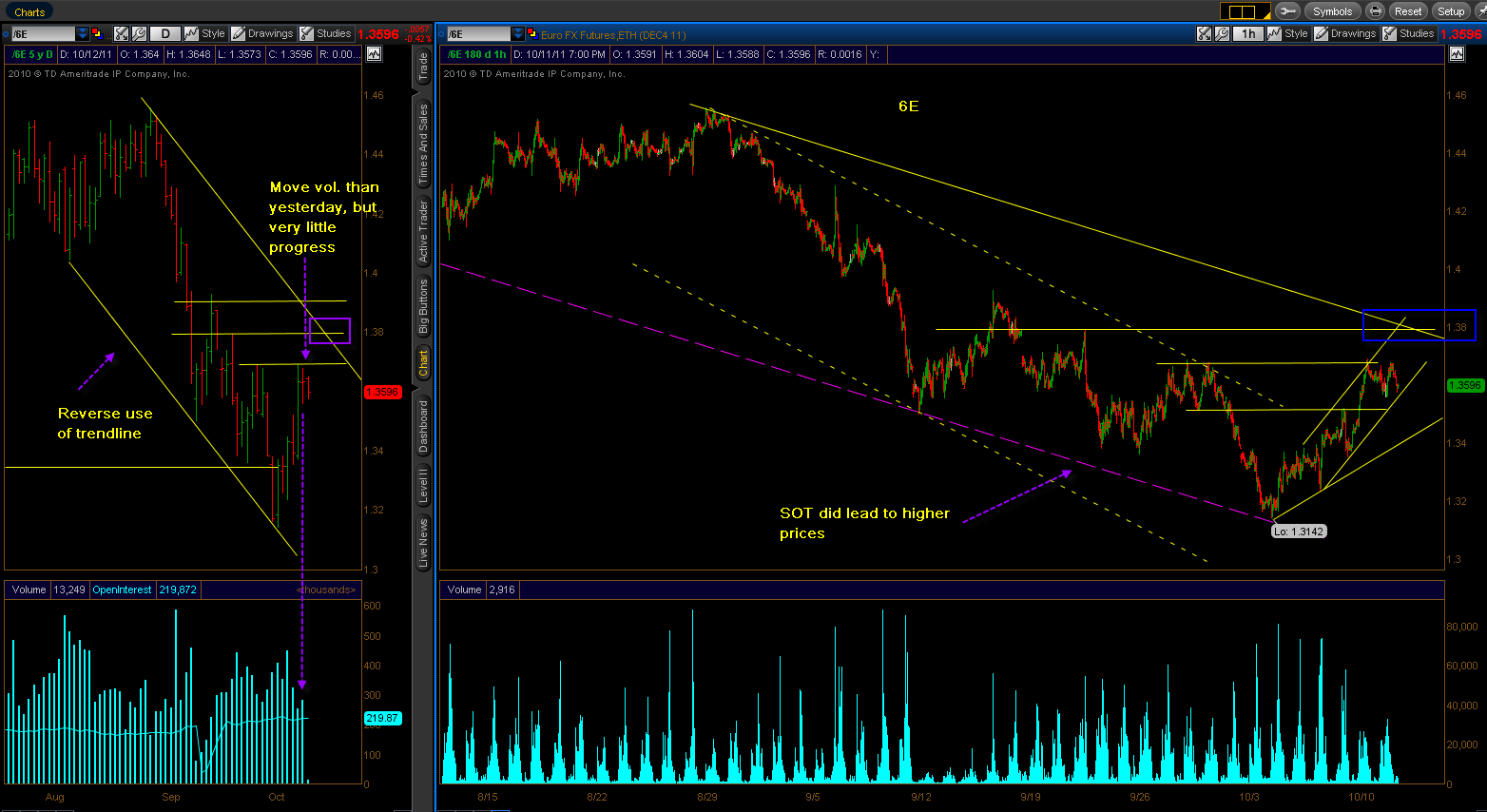The width and height of the screenshot is (1487, 812).
Task: Click the '/6E 180 d 1h' chart header label
Action: click(477, 54)
